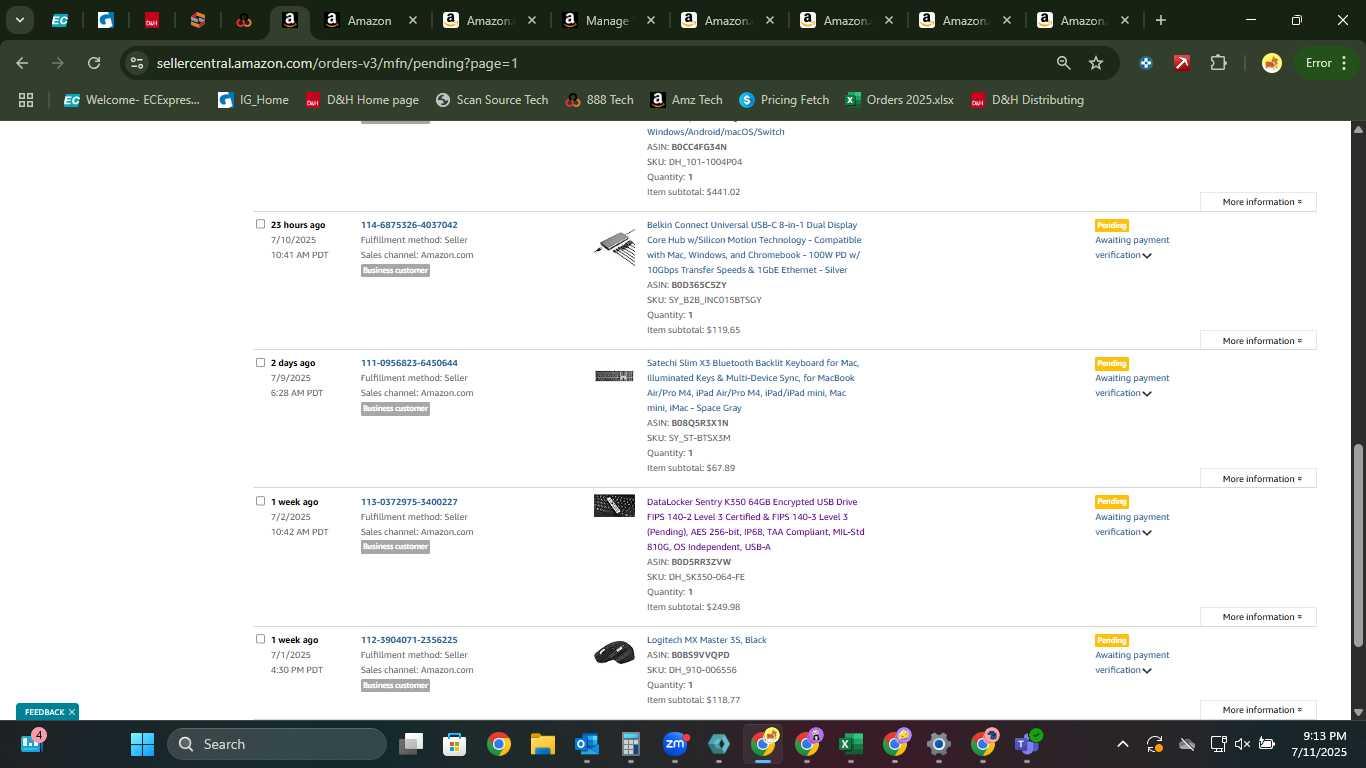Select order 113-0372975-3400227 checkbox
Image resolution: width=1366 pixels, height=768 pixels.
[x=260, y=501]
